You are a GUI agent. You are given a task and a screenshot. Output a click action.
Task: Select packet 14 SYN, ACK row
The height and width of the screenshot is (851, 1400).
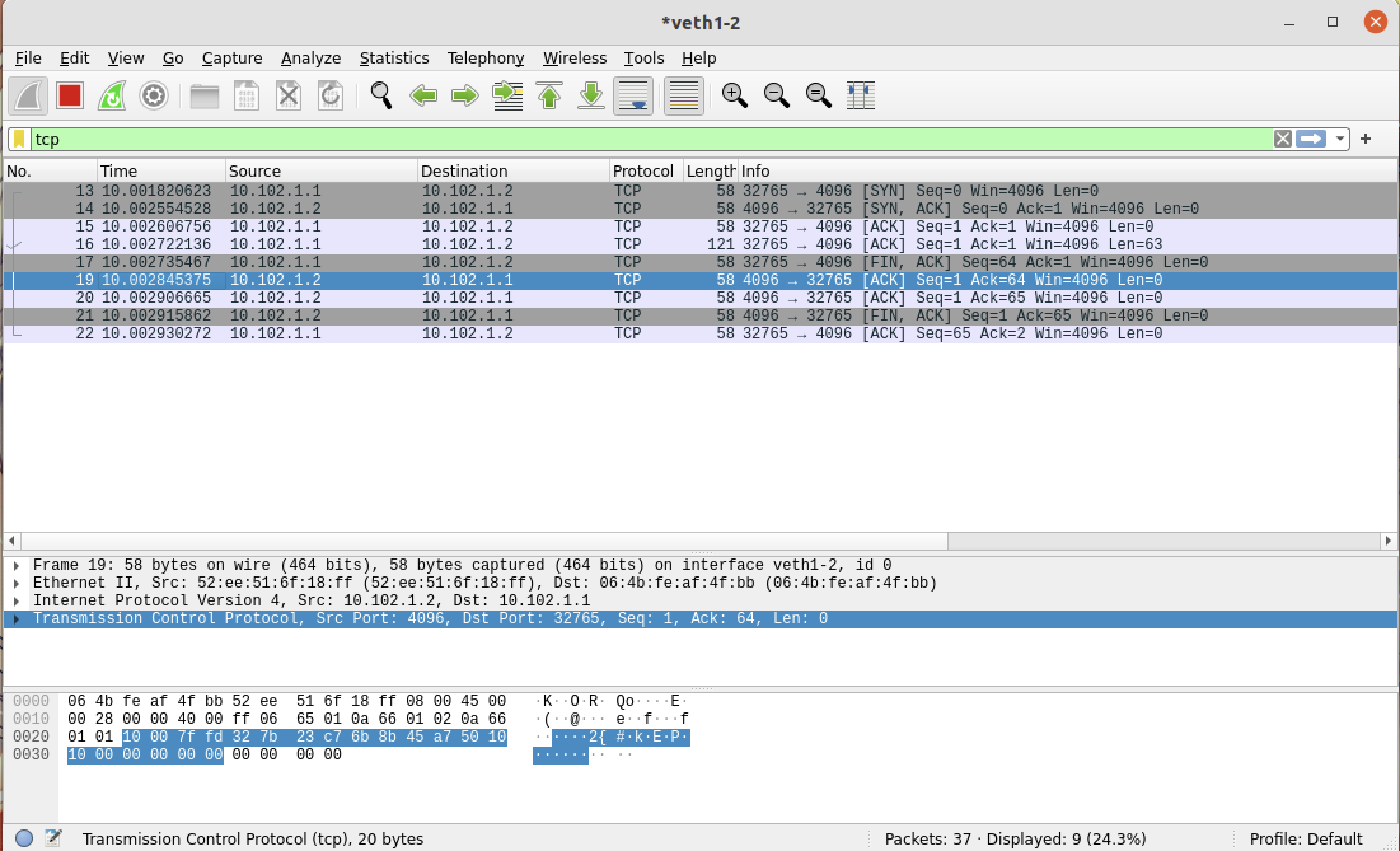click(701, 209)
